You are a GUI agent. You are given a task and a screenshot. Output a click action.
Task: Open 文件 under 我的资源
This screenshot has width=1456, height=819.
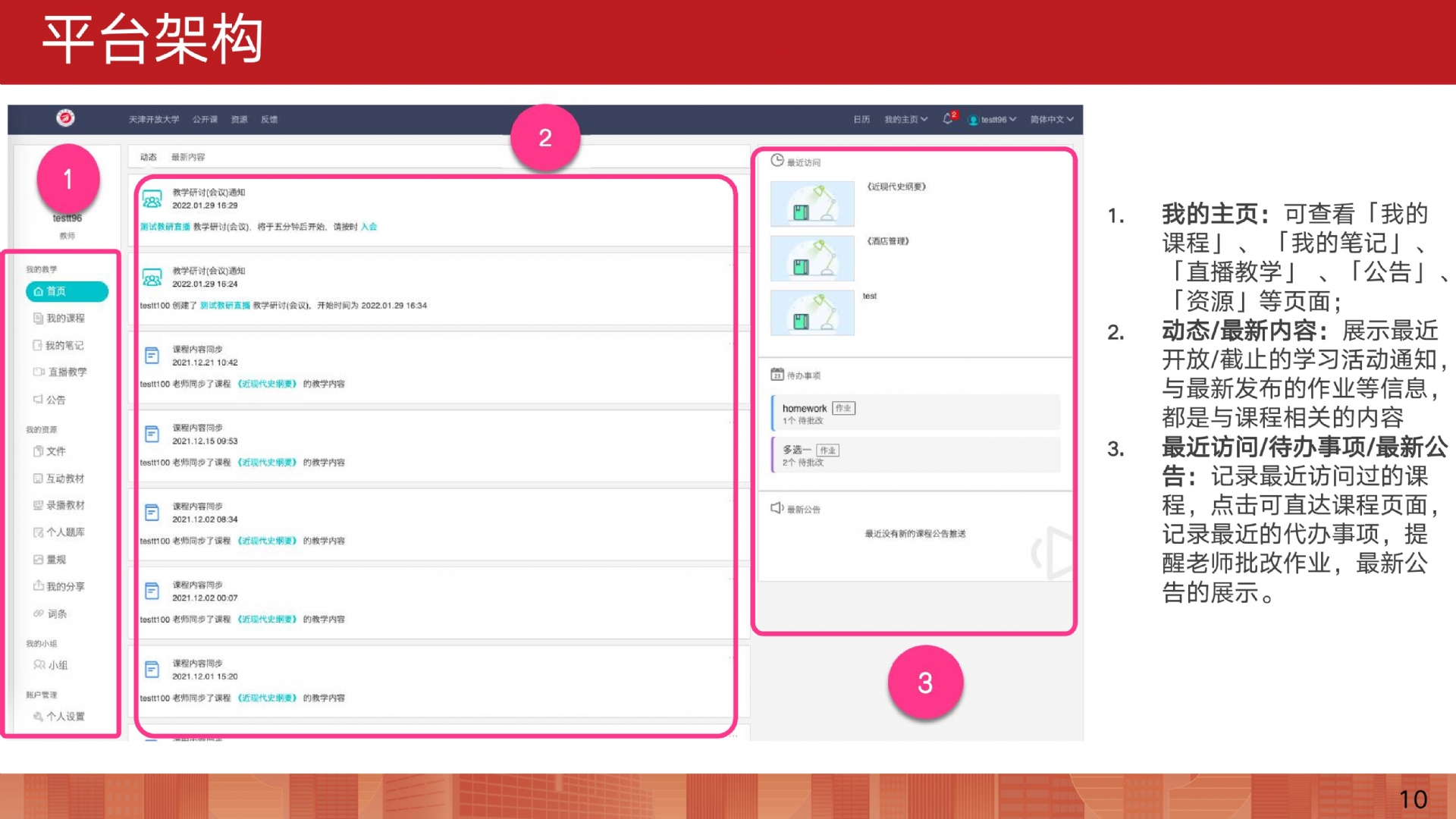[x=55, y=451]
